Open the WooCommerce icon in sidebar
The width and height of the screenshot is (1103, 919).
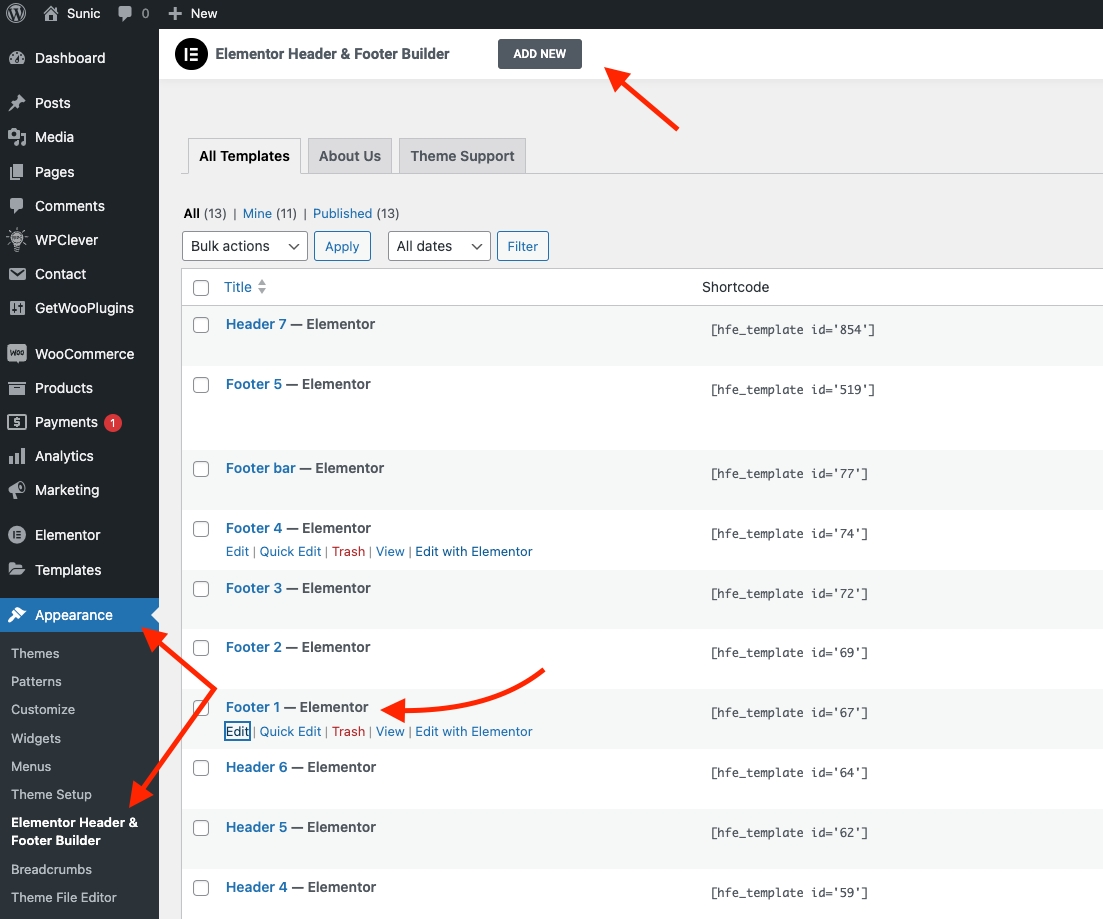16,354
